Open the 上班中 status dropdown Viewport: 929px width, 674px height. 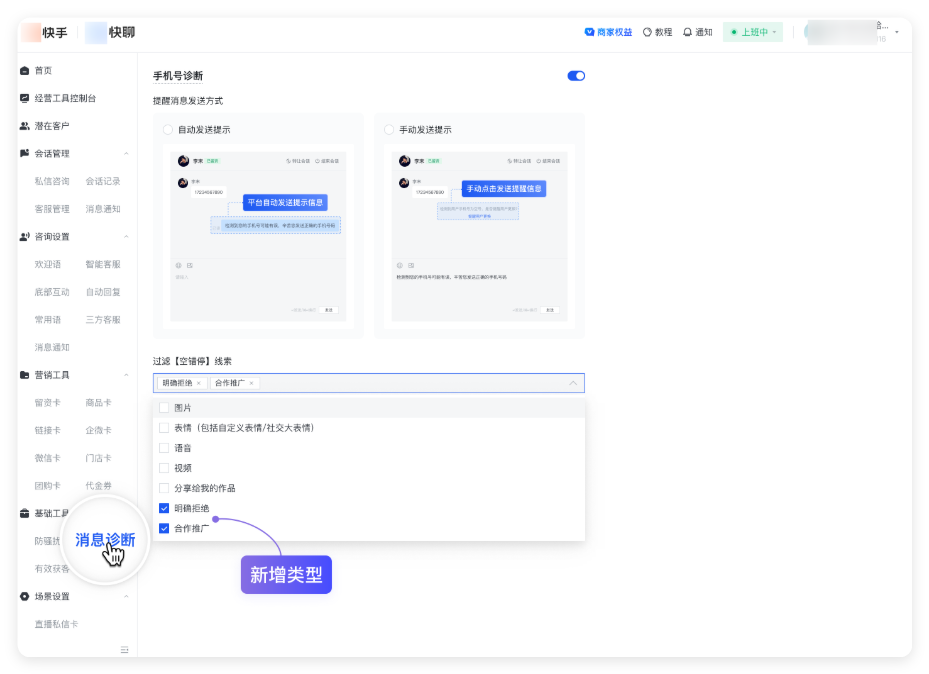(x=753, y=31)
